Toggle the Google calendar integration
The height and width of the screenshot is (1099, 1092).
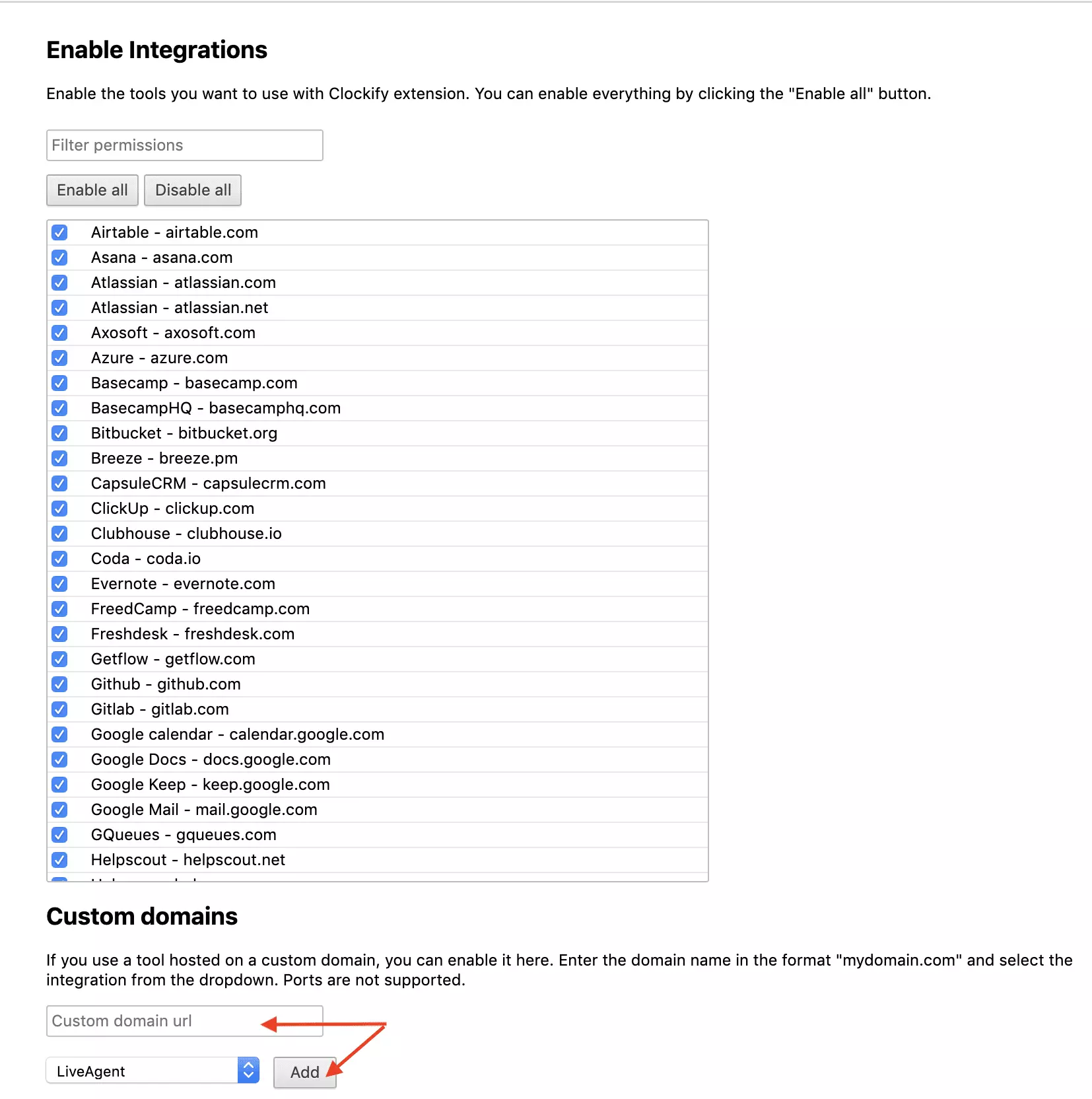(59, 734)
